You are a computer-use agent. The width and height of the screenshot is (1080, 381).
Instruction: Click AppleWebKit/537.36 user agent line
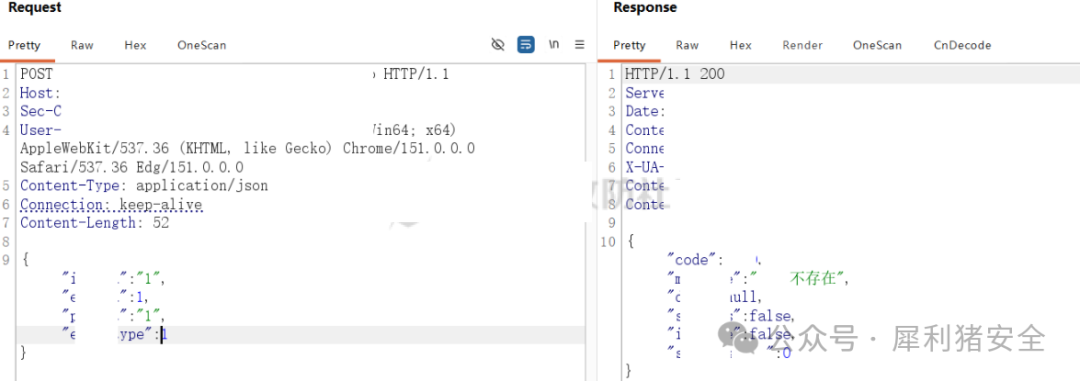(247, 148)
